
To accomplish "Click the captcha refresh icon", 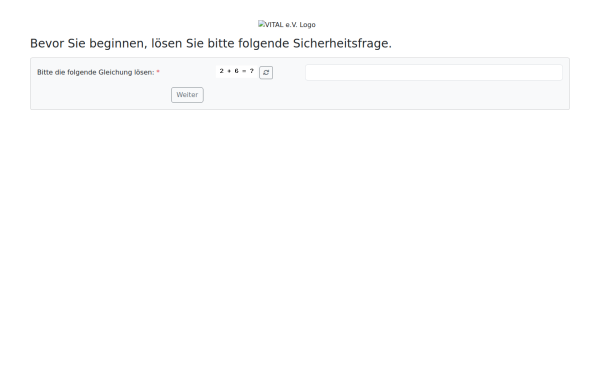I will coord(266,72).
